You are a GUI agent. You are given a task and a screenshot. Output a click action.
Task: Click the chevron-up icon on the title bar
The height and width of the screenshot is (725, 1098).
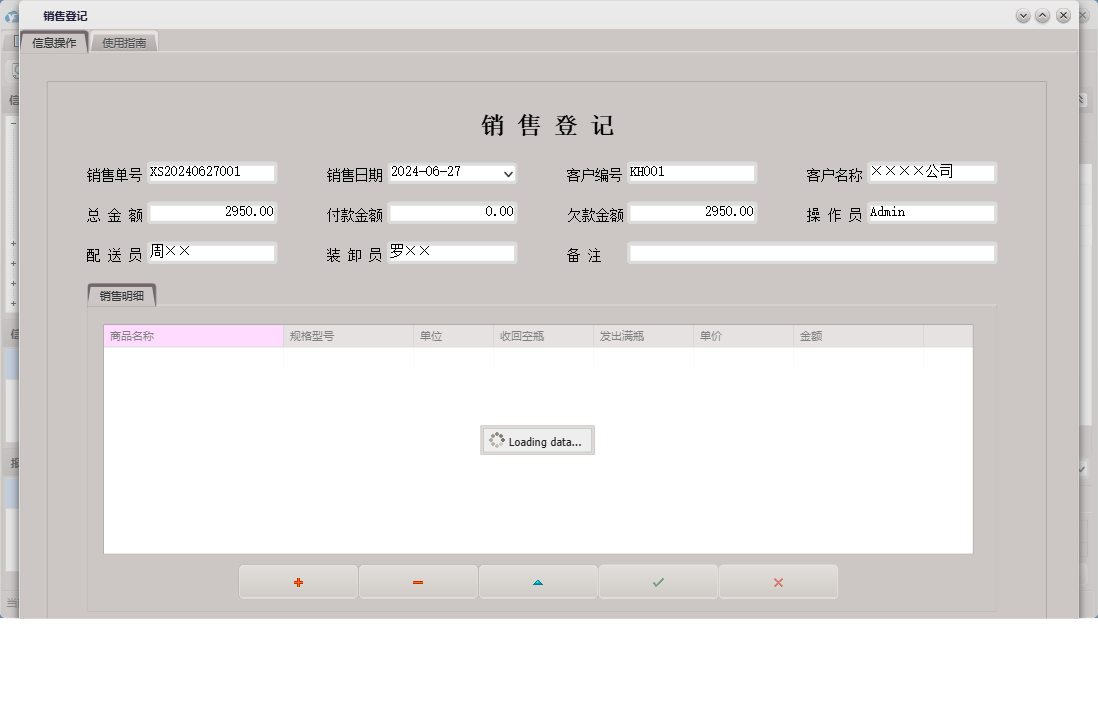[x=1043, y=16]
